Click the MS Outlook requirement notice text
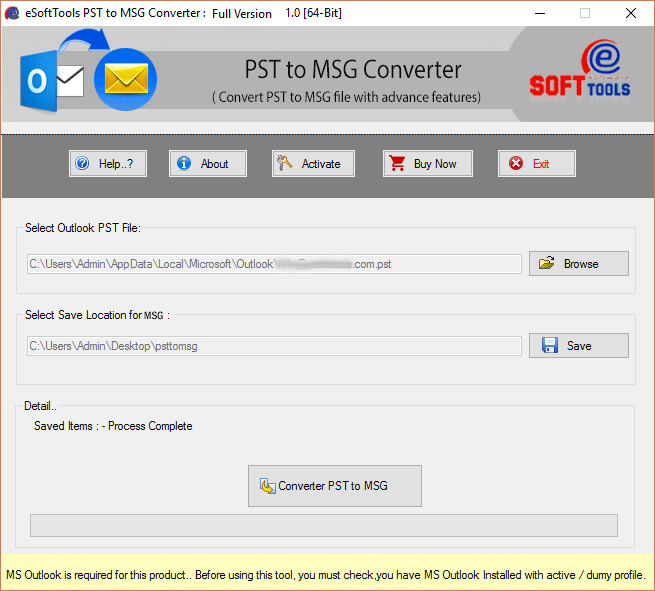Image resolution: width=655 pixels, height=591 pixels. click(x=326, y=575)
